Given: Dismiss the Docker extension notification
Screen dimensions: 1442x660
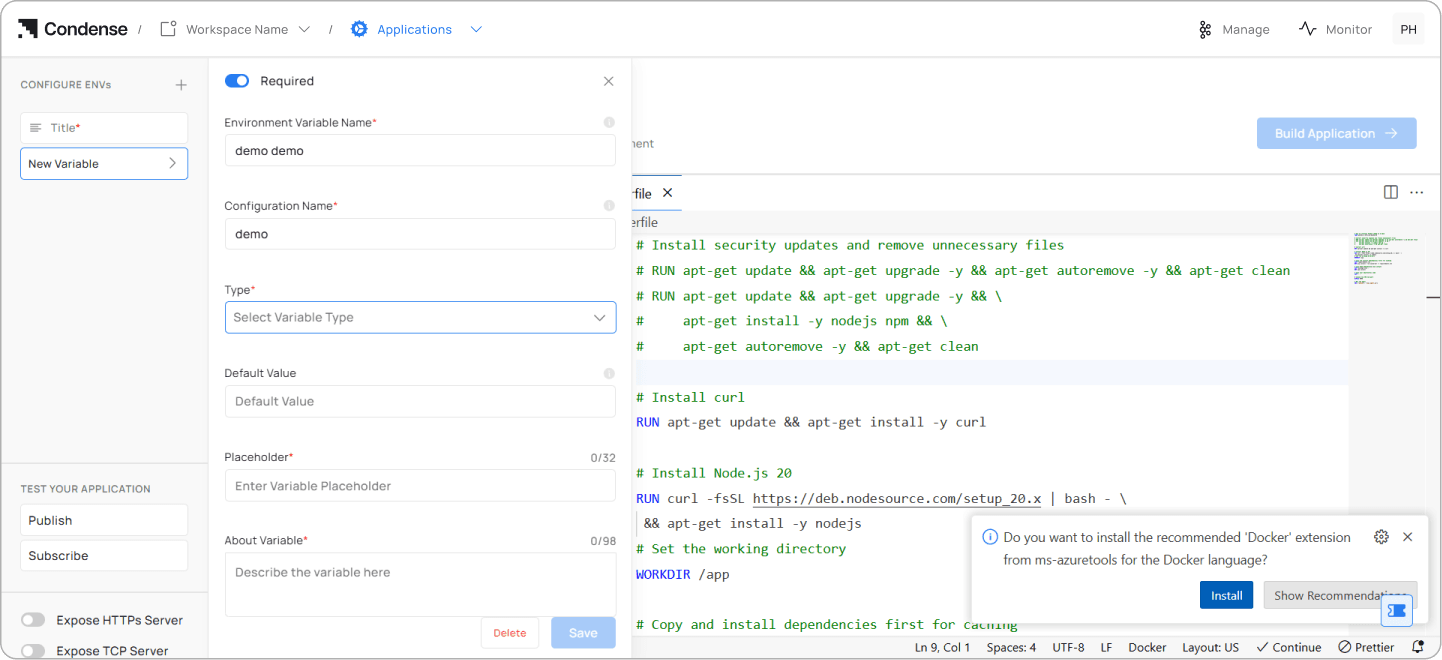Looking at the screenshot, I should click(1407, 537).
